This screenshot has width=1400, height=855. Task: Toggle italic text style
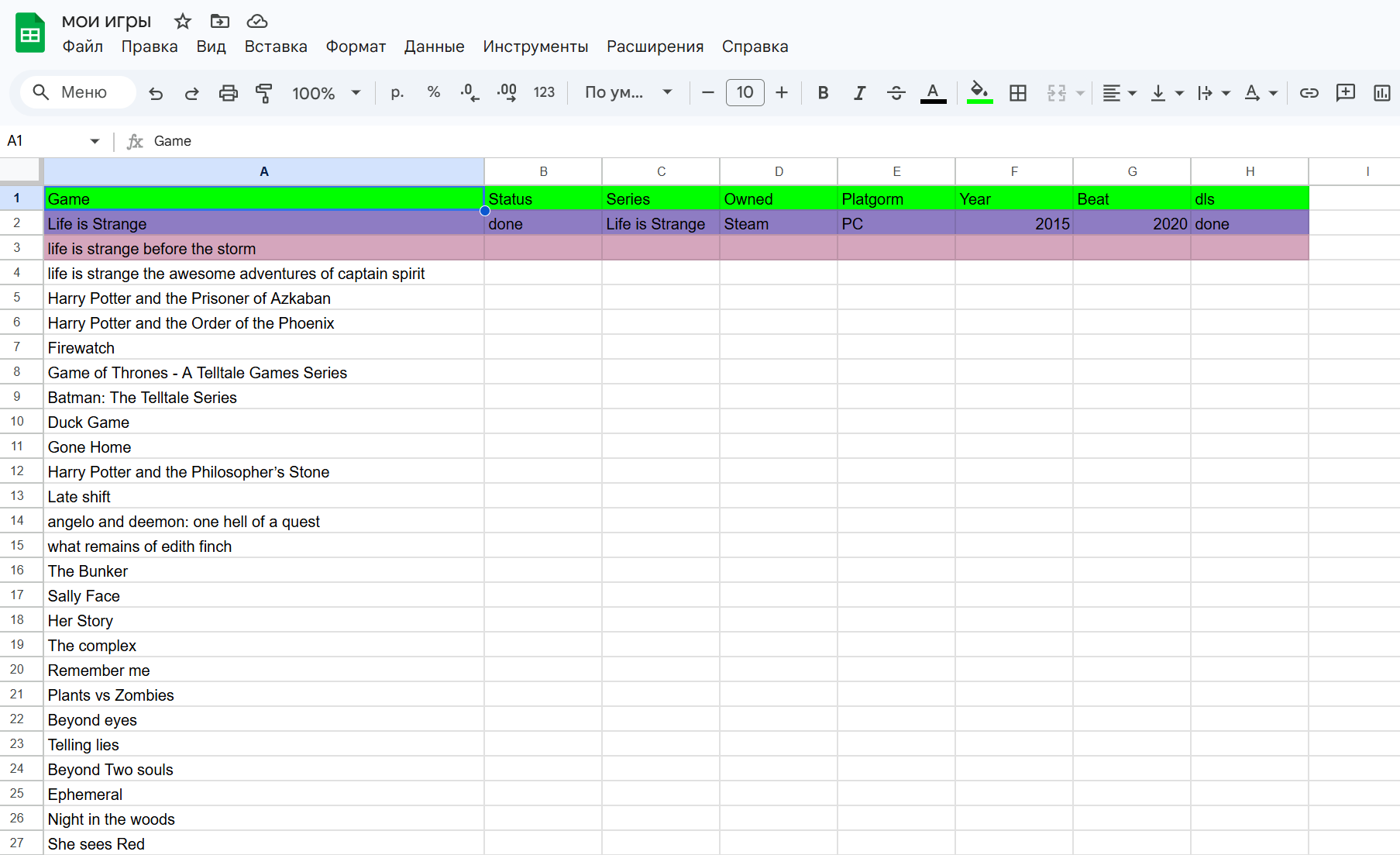click(x=859, y=93)
